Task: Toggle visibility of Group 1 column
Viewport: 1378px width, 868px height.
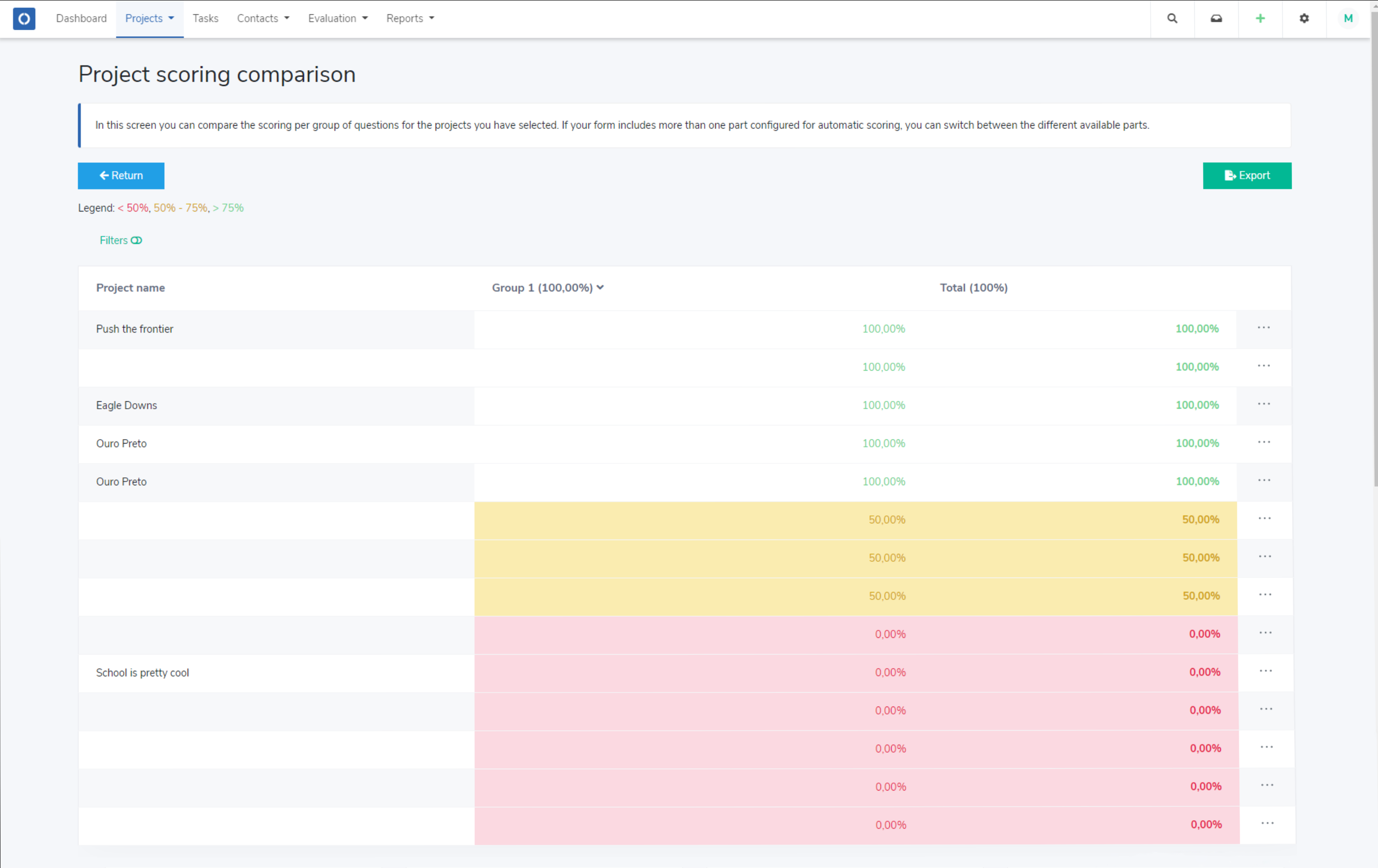Action: pos(602,288)
